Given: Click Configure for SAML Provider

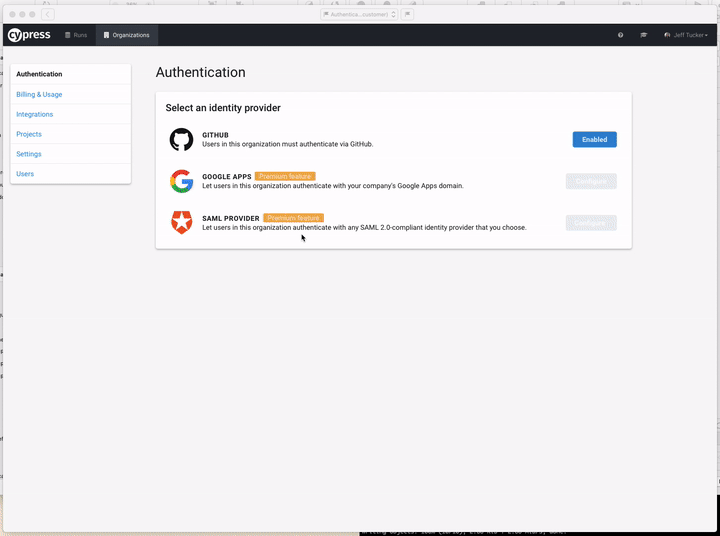Looking at the screenshot, I should 590,222.
